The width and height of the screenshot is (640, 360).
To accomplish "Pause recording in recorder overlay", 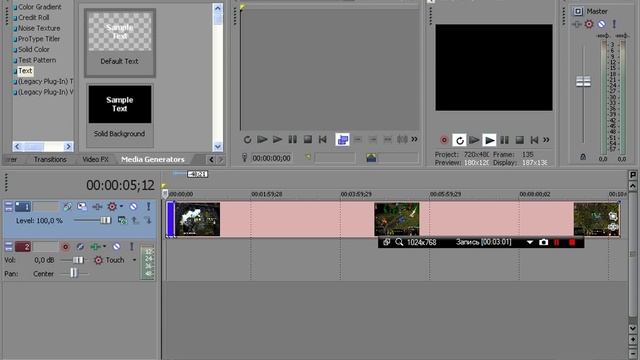I will pyautogui.click(x=556, y=242).
